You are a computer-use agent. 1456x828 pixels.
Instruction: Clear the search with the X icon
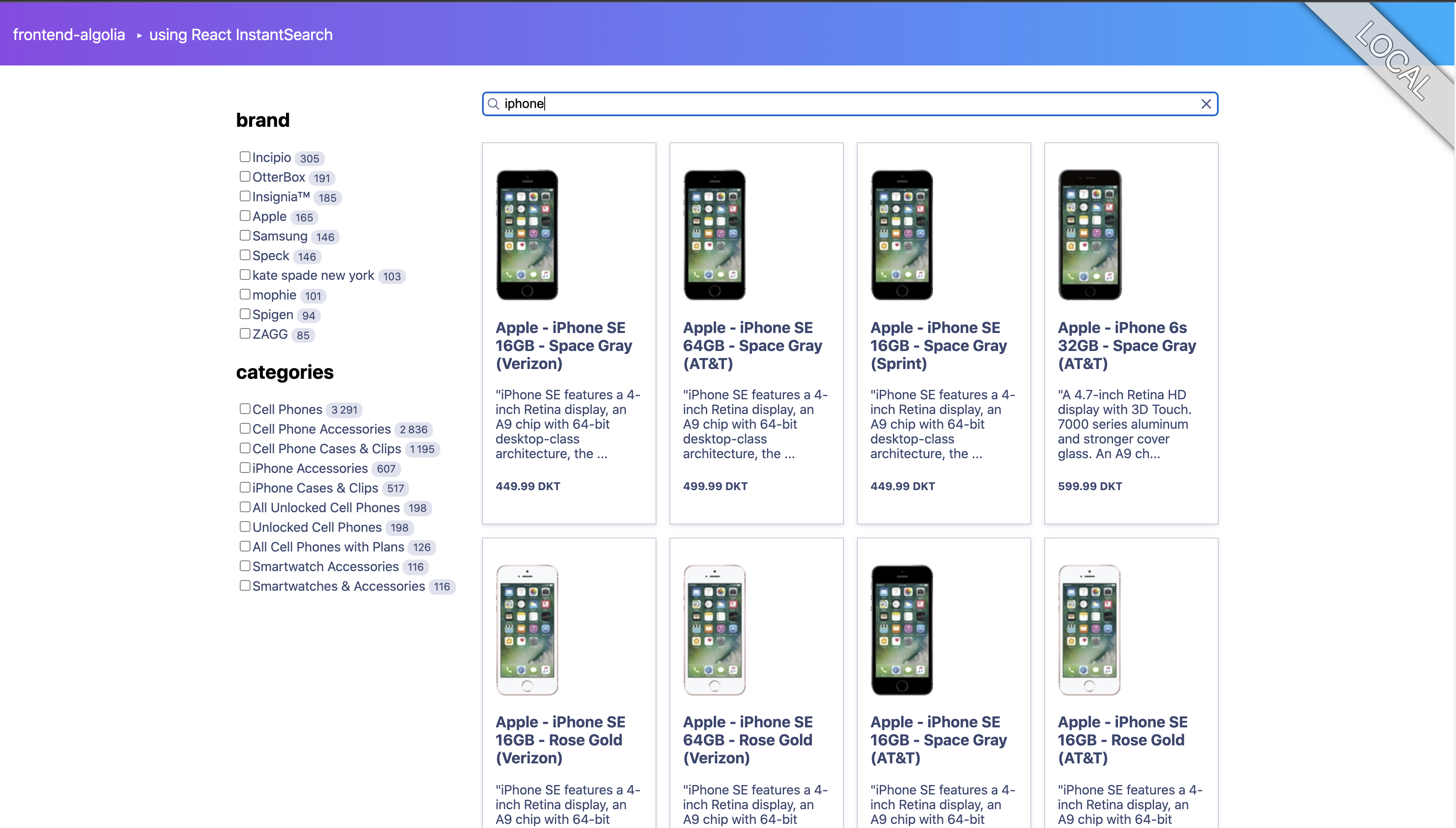(1206, 103)
